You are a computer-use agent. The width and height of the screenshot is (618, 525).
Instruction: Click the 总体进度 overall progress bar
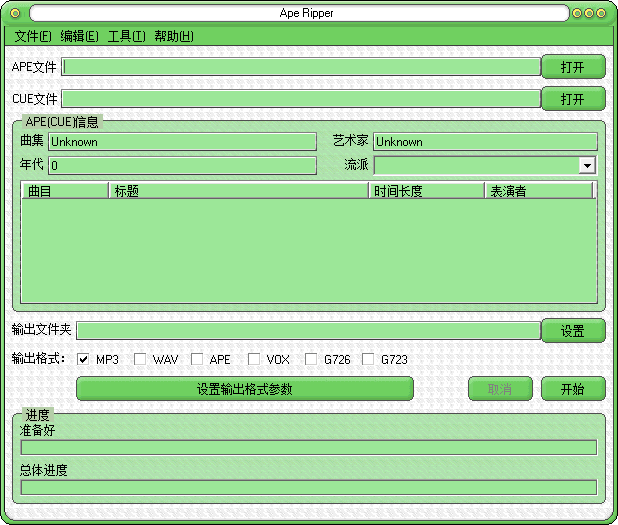point(308,488)
